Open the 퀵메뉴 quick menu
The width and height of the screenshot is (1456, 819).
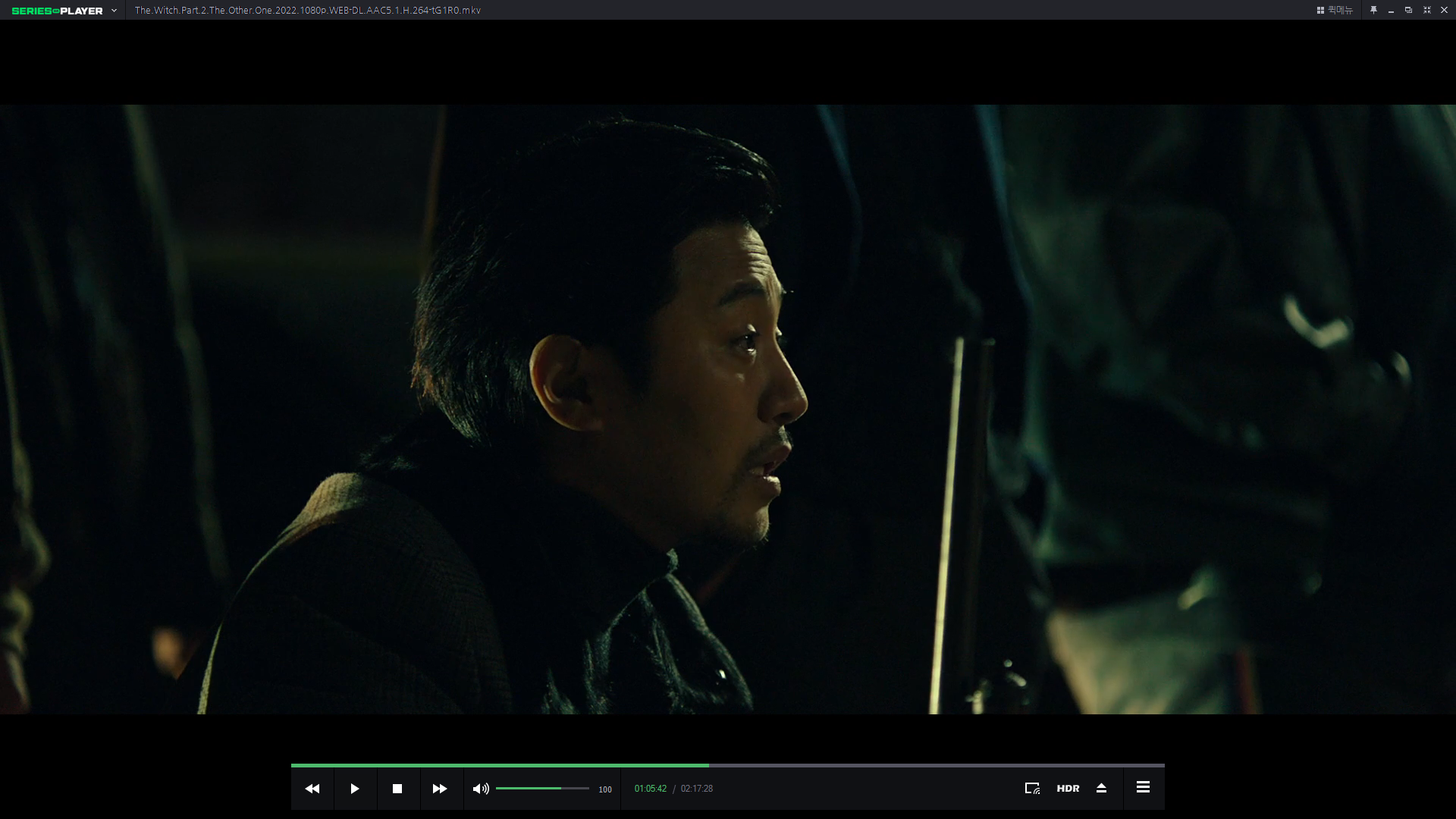(1335, 10)
